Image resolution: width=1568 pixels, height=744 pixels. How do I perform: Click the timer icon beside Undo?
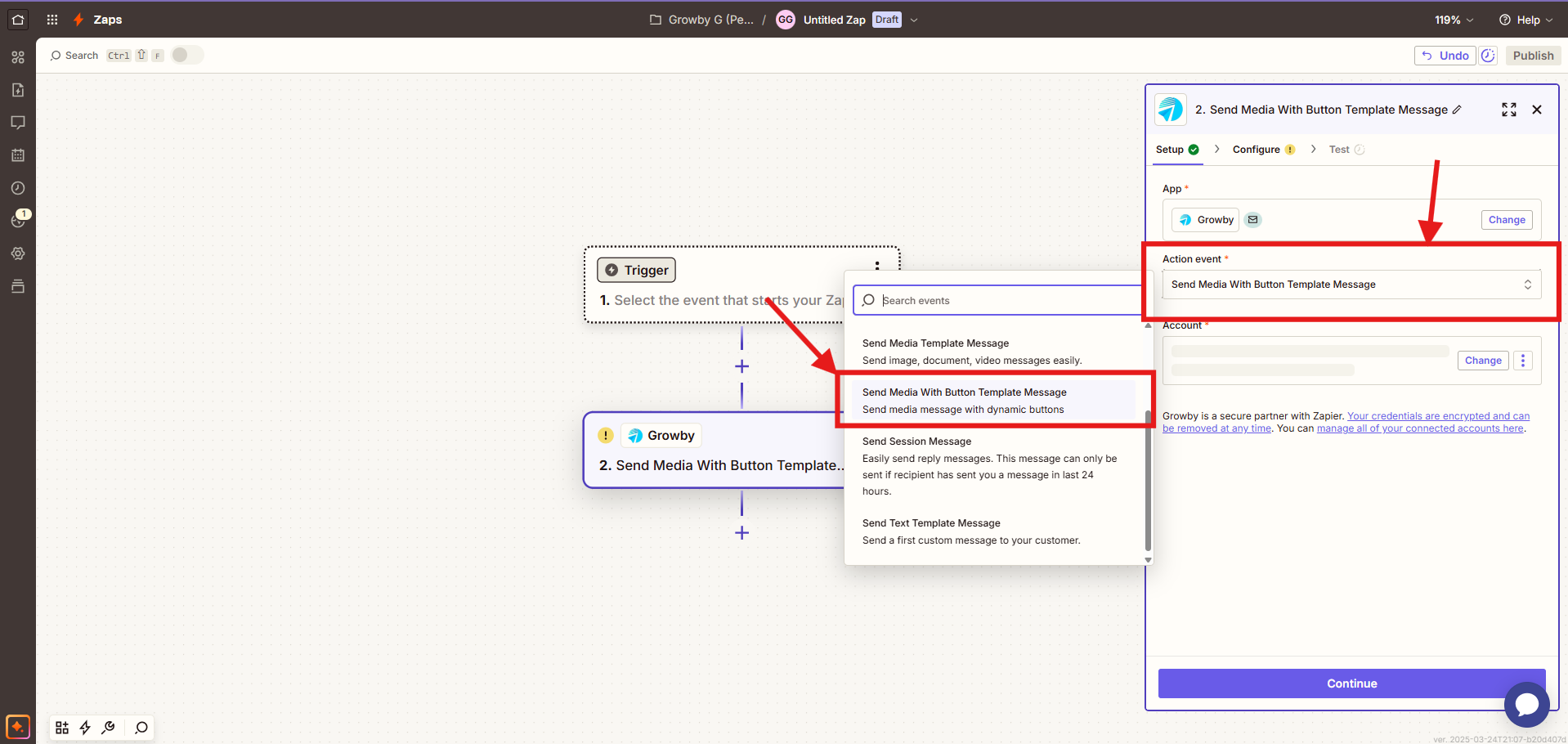click(1489, 56)
